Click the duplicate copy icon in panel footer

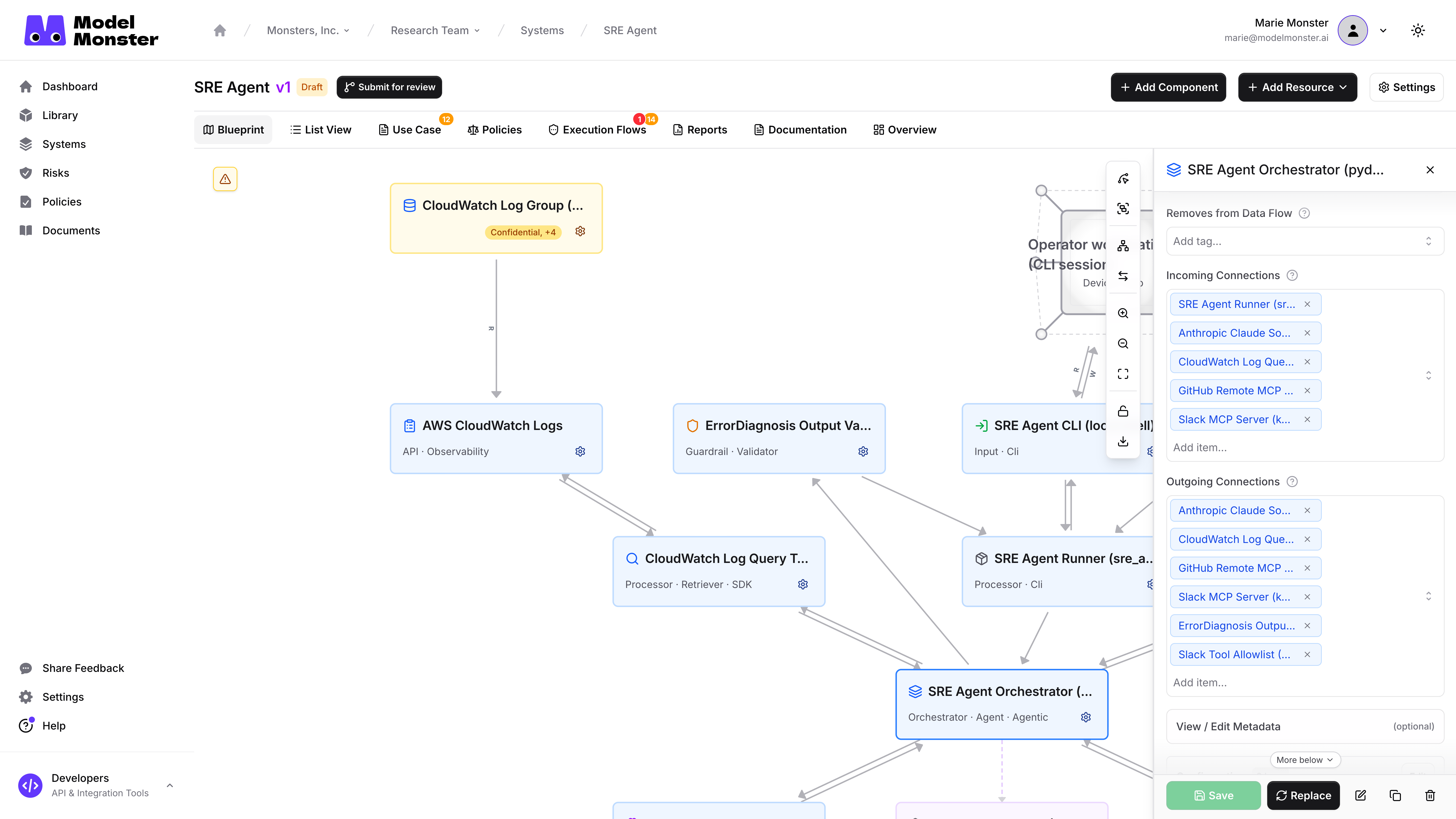(1395, 795)
